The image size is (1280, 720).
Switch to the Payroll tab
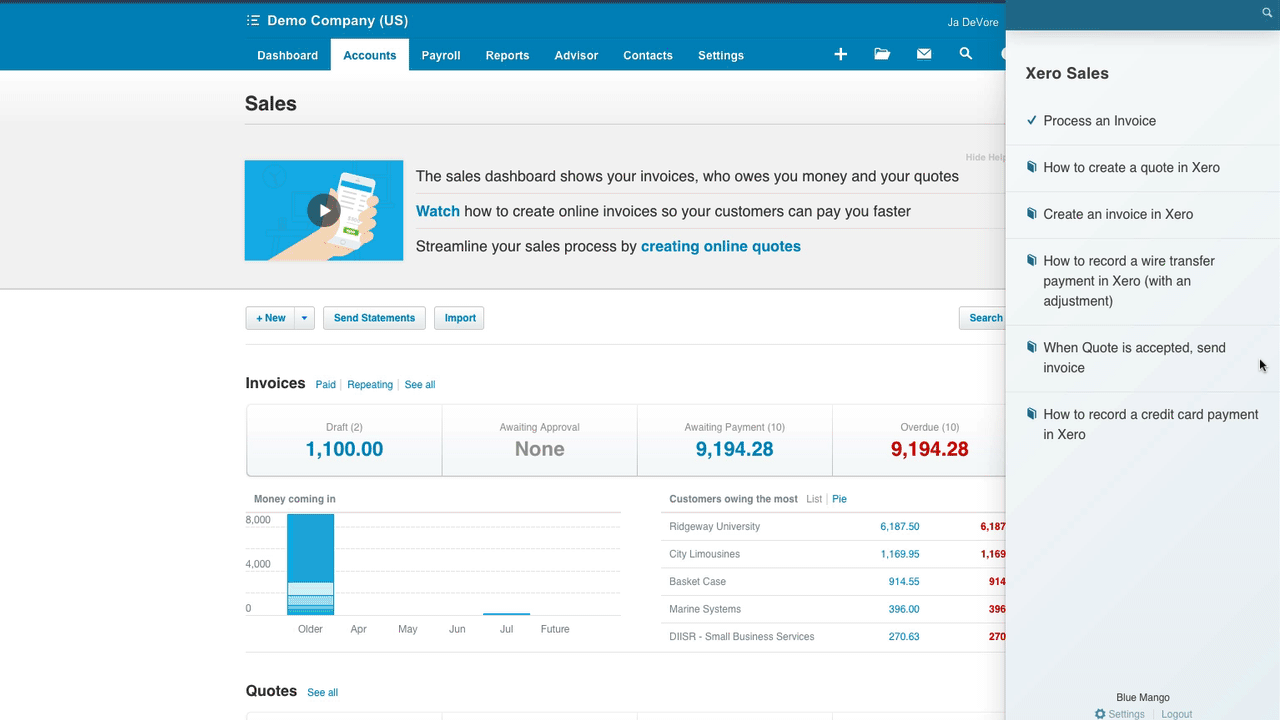pyautogui.click(x=440, y=55)
